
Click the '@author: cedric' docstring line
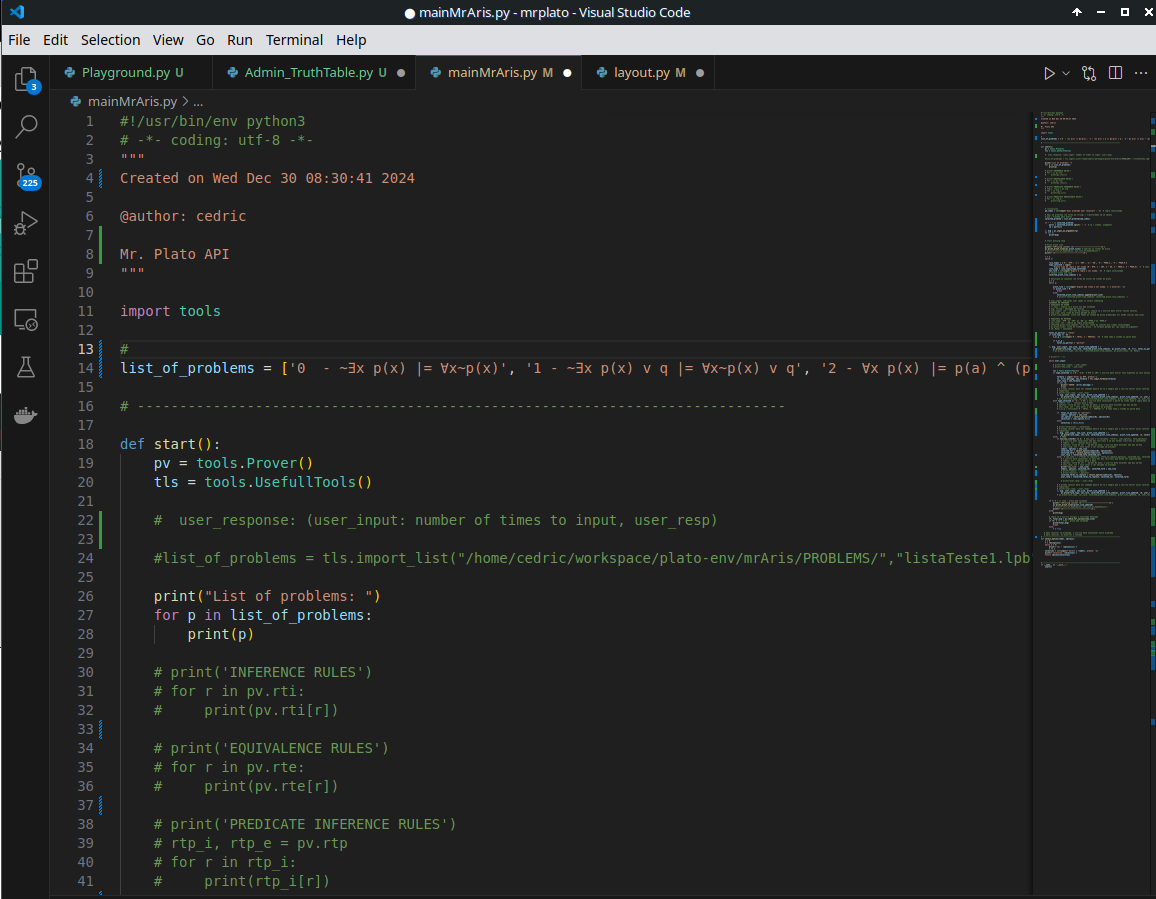(183, 216)
